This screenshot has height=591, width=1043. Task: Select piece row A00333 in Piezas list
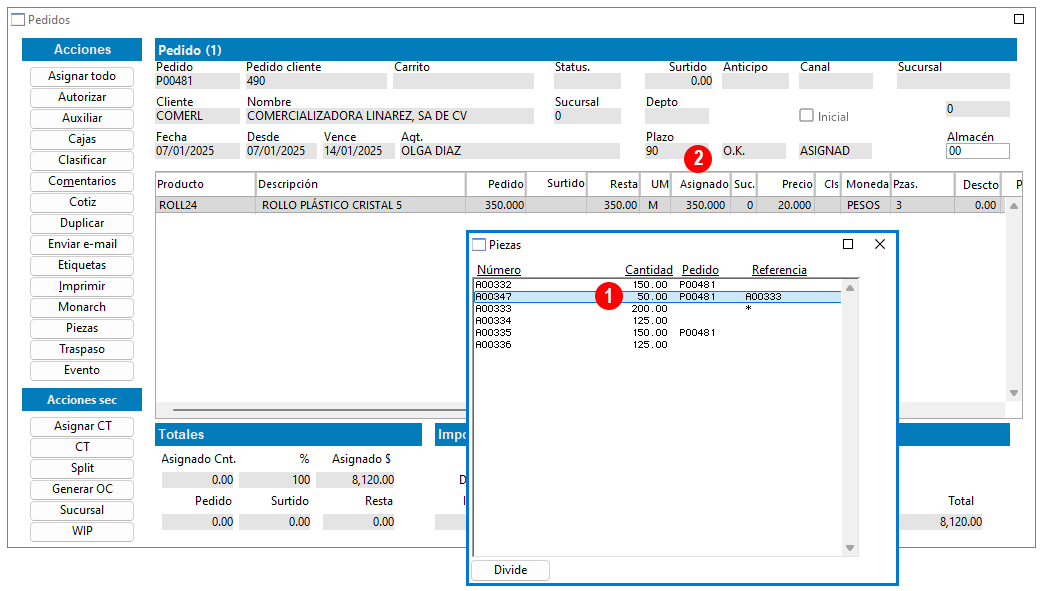657,309
